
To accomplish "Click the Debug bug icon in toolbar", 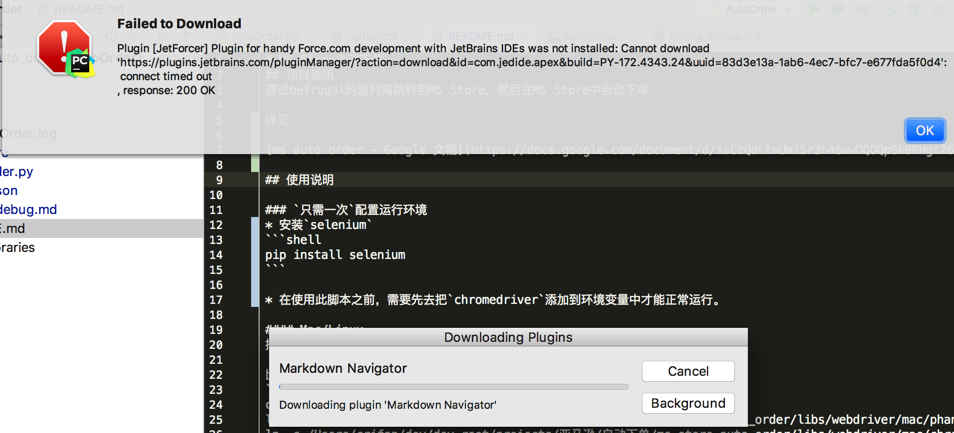I will pyautogui.click(x=838, y=10).
